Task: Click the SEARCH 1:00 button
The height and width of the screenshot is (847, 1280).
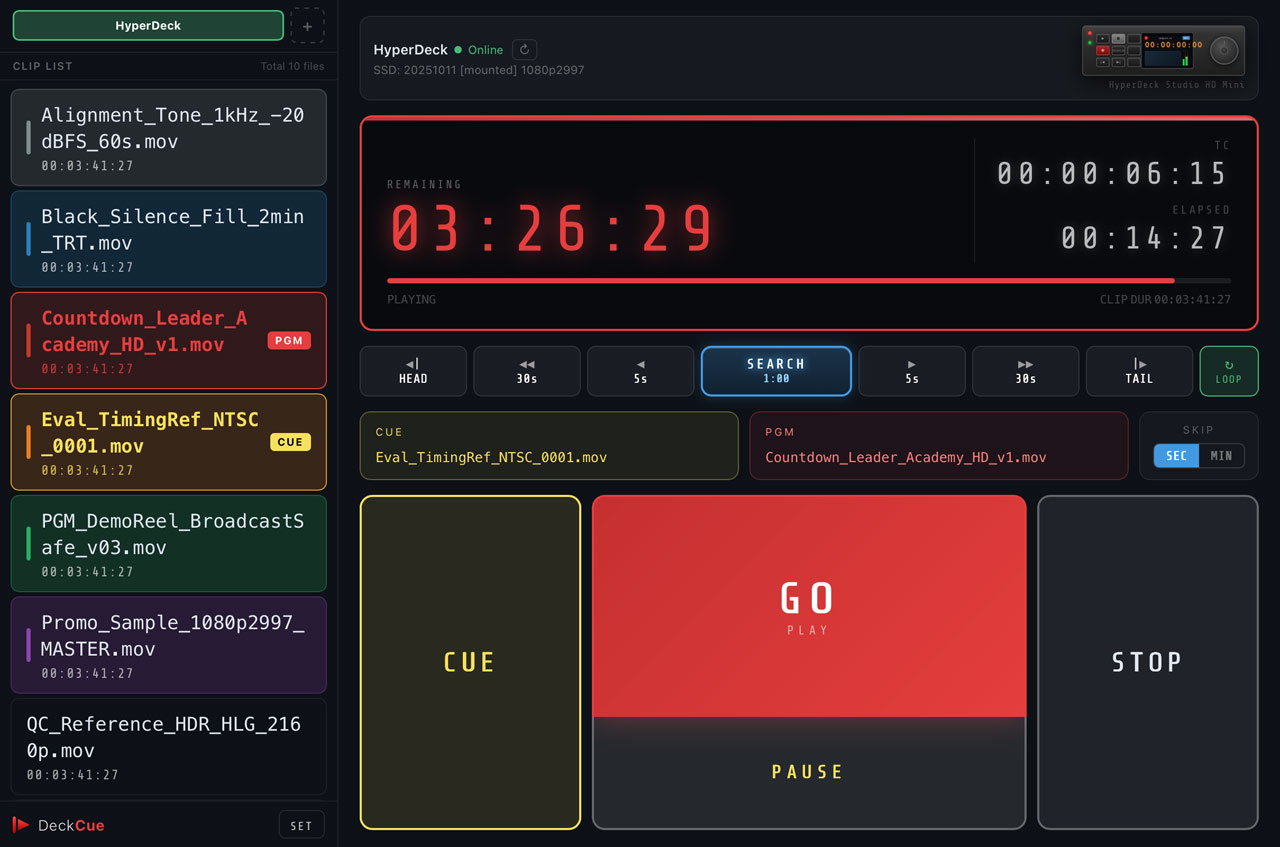Action: coord(776,371)
